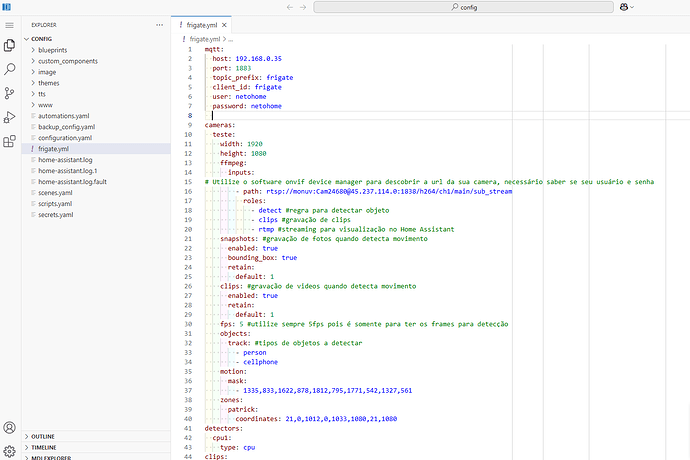Click the 'cellphone' tracked object entry
This screenshot has height=460, width=690.
point(261,362)
